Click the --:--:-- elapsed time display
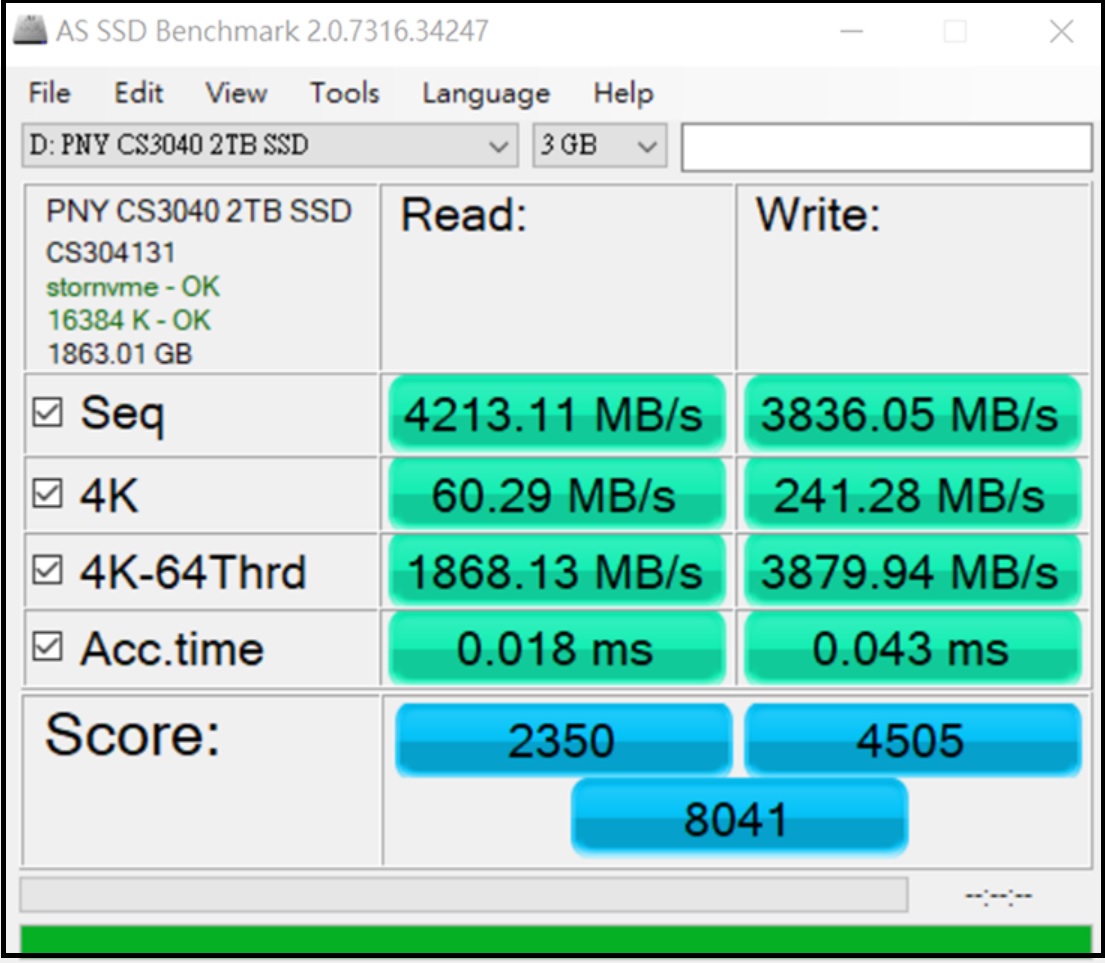This screenshot has width=1105, height=963. (999, 896)
